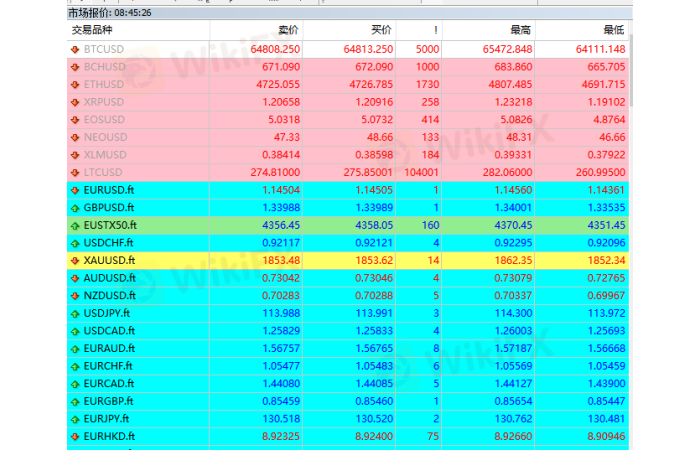Click the 最高 column header
Viewport: 700px width, 450px height.
coord(520,30)
